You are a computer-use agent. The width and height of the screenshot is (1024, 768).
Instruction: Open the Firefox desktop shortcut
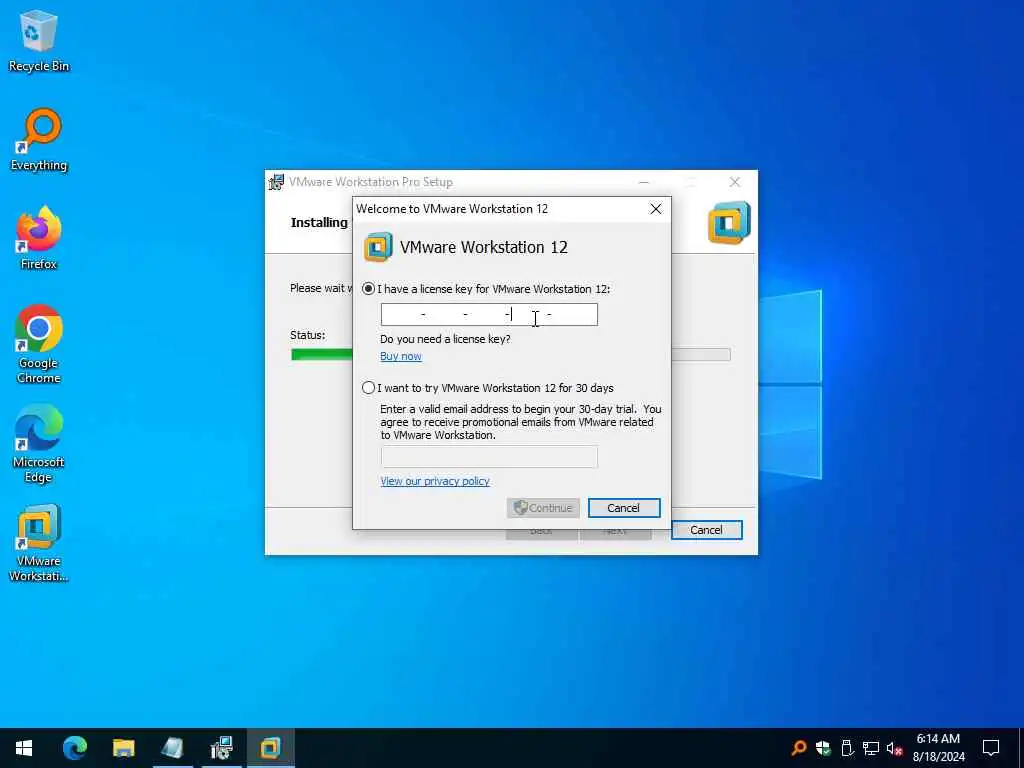(x=39, y=238)
